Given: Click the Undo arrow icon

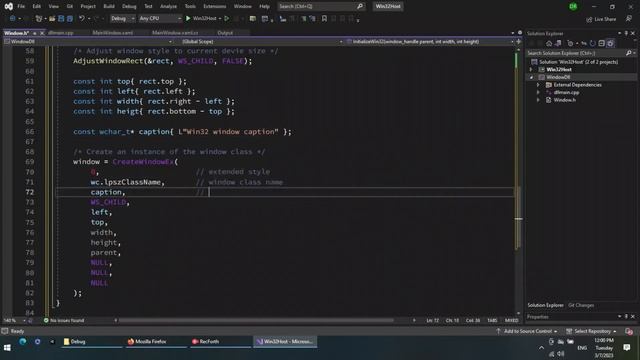Looking at the screenshot, I should coord(82,18).
